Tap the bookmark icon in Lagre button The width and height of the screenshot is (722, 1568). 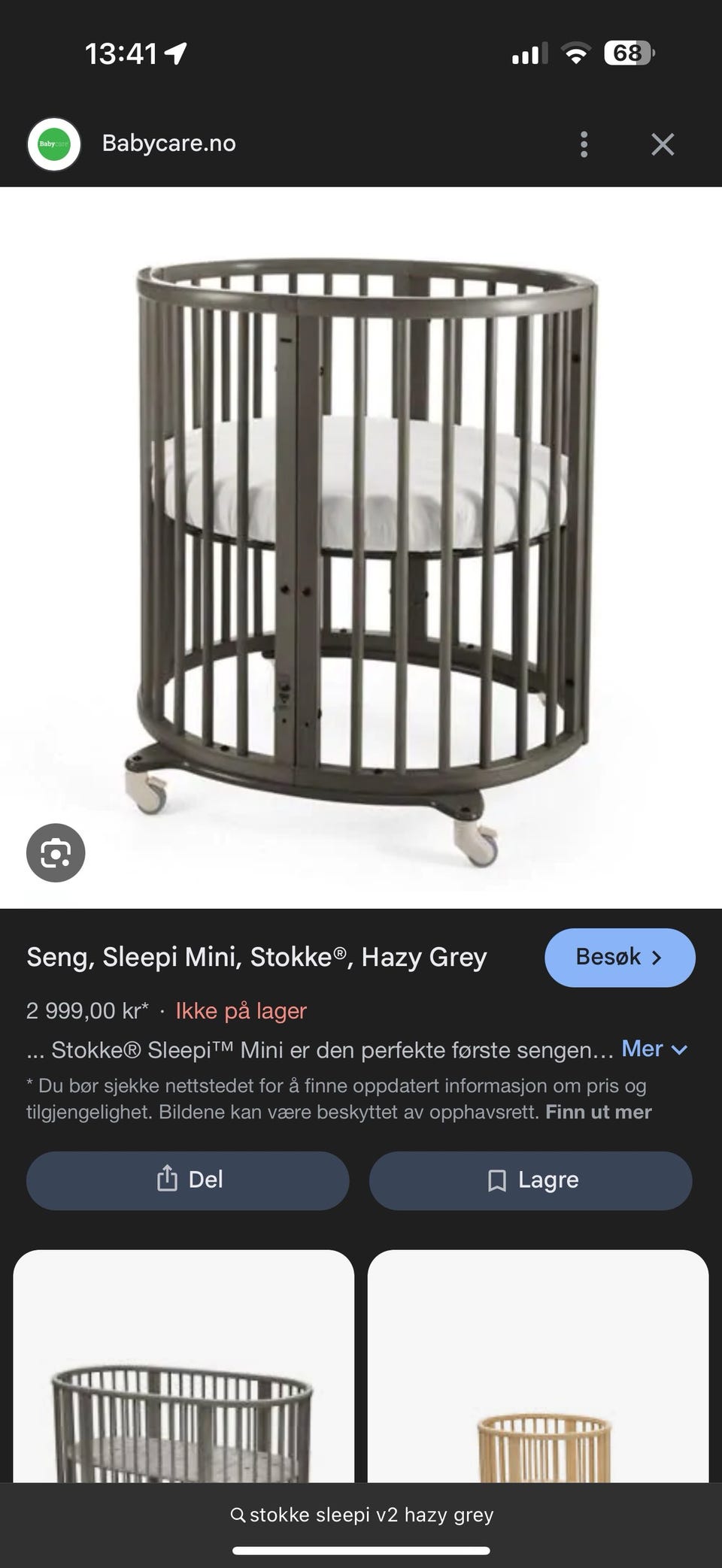496,1180
